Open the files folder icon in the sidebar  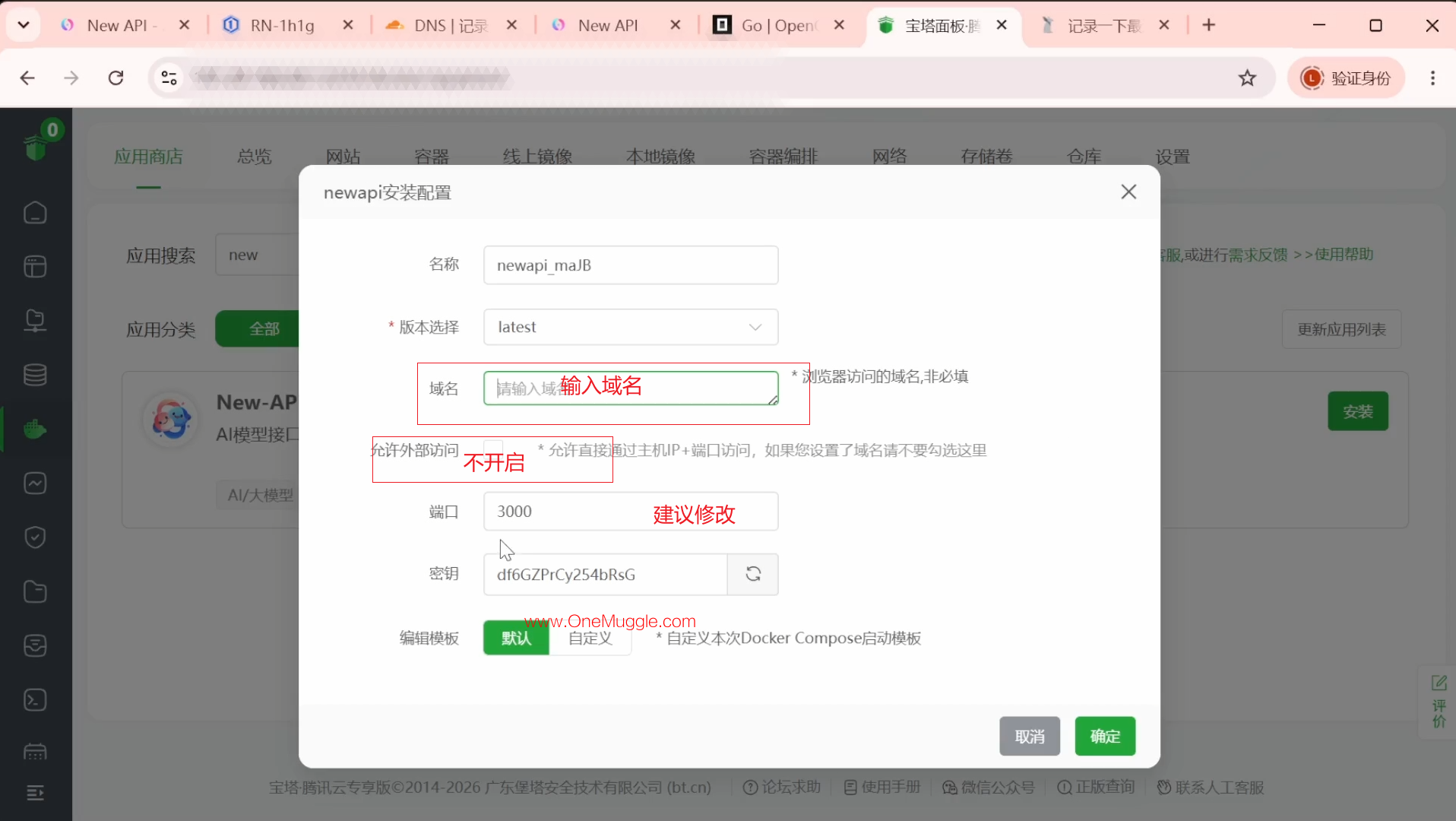[x=35, y=591]
